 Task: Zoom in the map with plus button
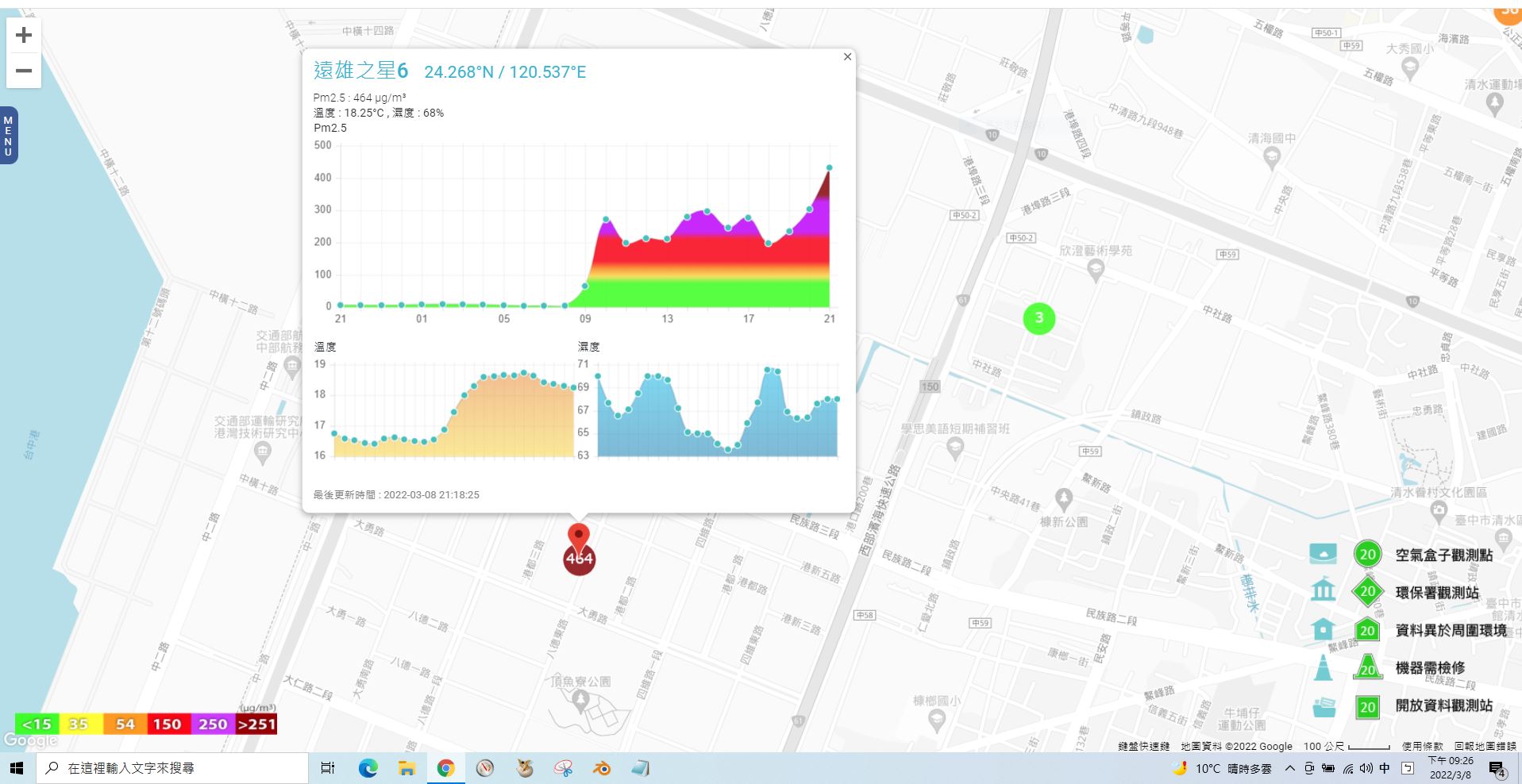click(24, 35)
